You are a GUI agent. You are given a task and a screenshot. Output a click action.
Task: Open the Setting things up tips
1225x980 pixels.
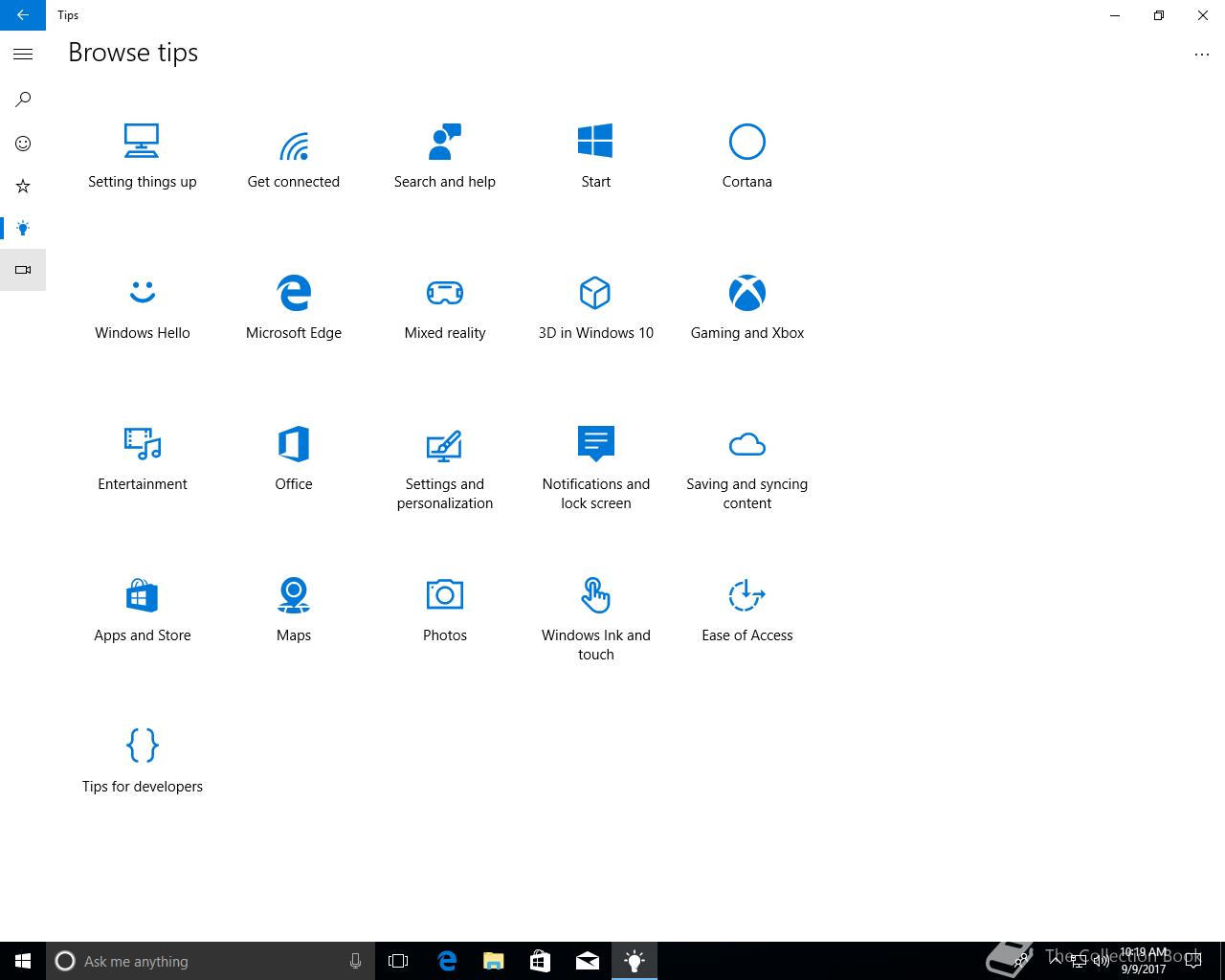[142, 156]
